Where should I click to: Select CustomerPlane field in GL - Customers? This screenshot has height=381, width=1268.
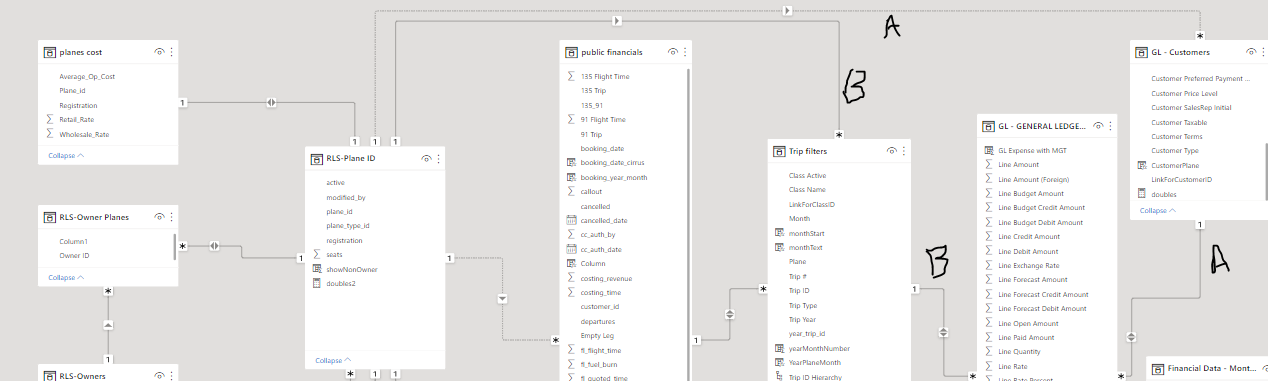coord(1175,165)
